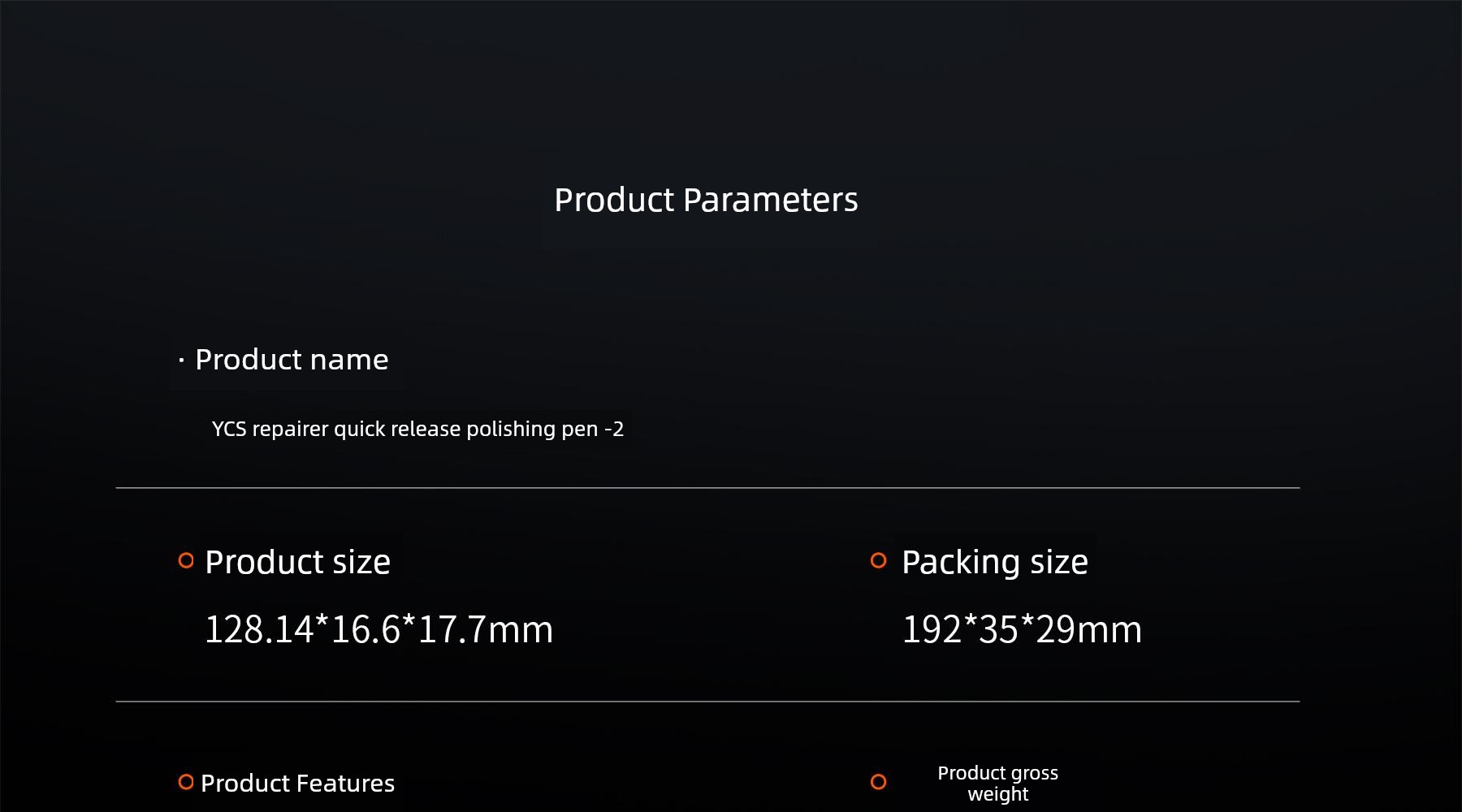1462x812 pixels.
Task: Select the 192*35*29mm packing value
Action: [x=1022, y=629]
